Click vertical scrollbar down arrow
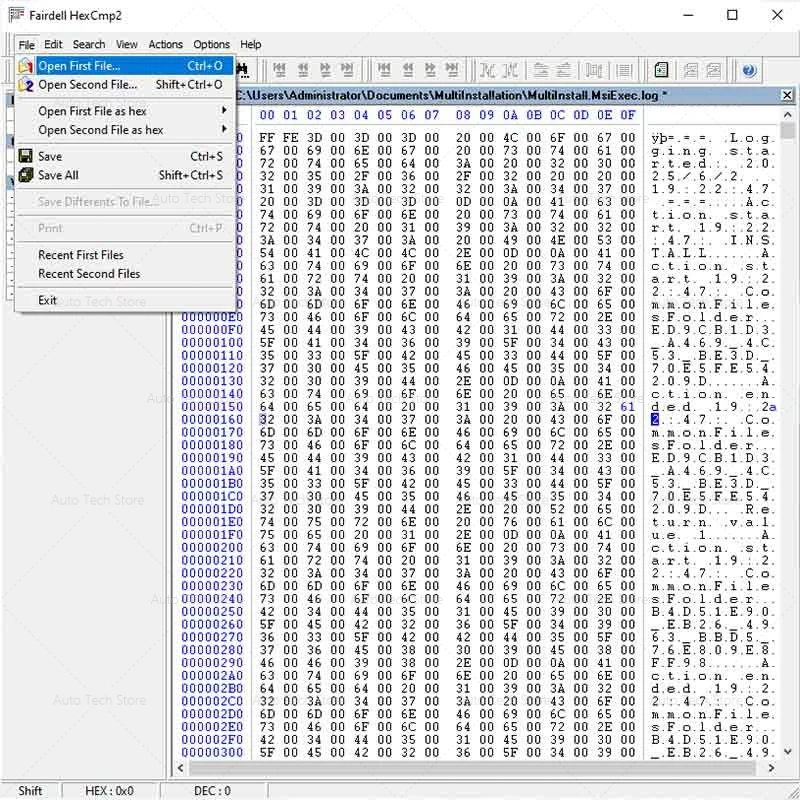Screen dimensions: 800x800 point(788,752)
